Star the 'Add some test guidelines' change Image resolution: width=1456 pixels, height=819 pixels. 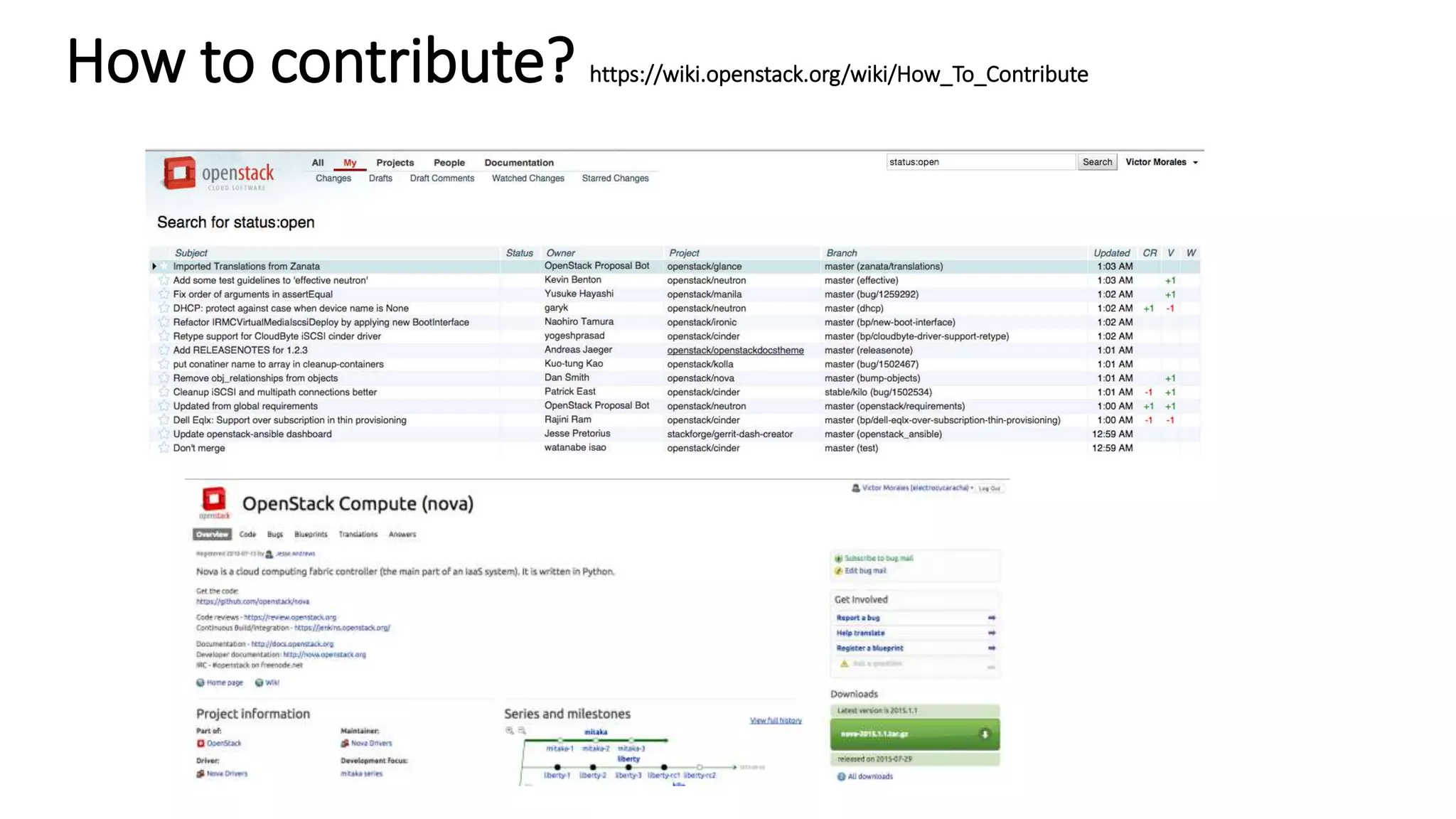pyautogui.click(x=164, y=280)
